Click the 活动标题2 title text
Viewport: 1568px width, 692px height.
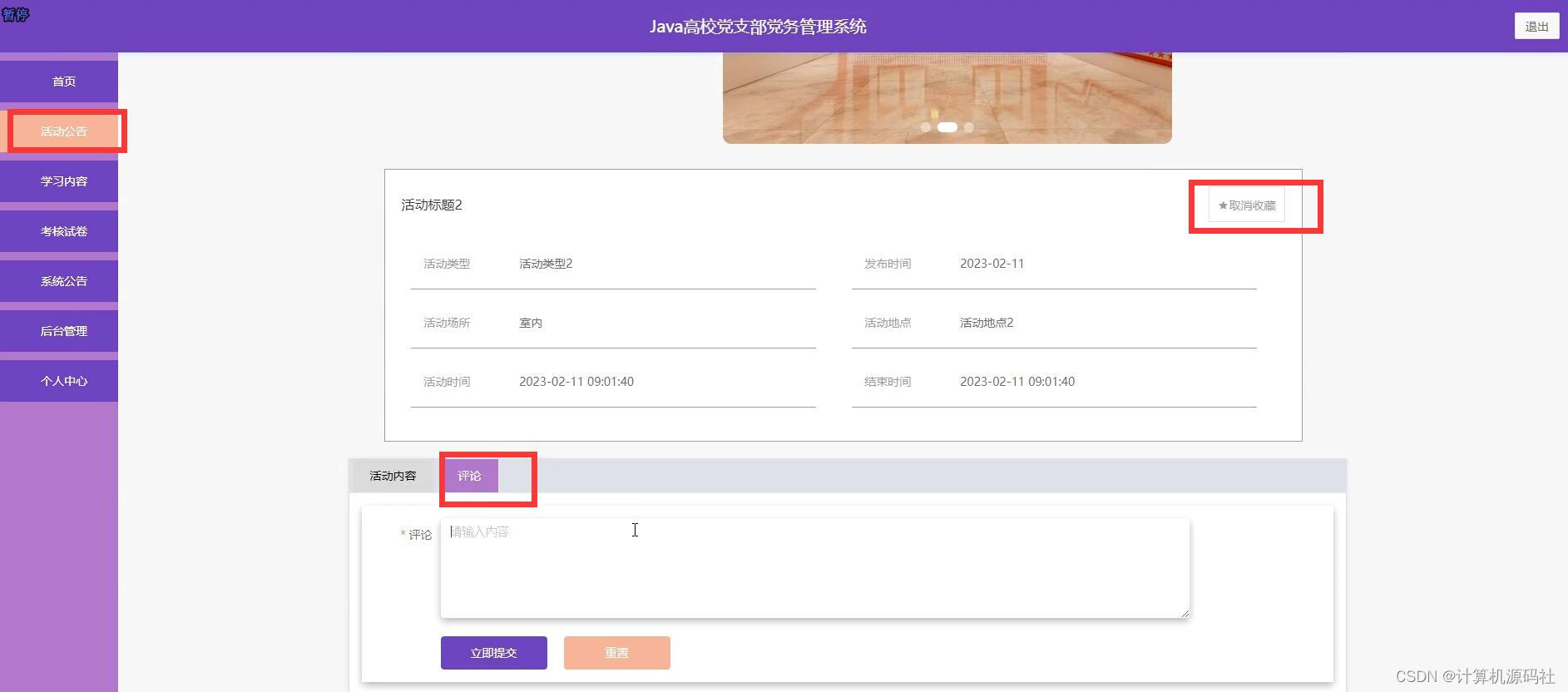432,205
